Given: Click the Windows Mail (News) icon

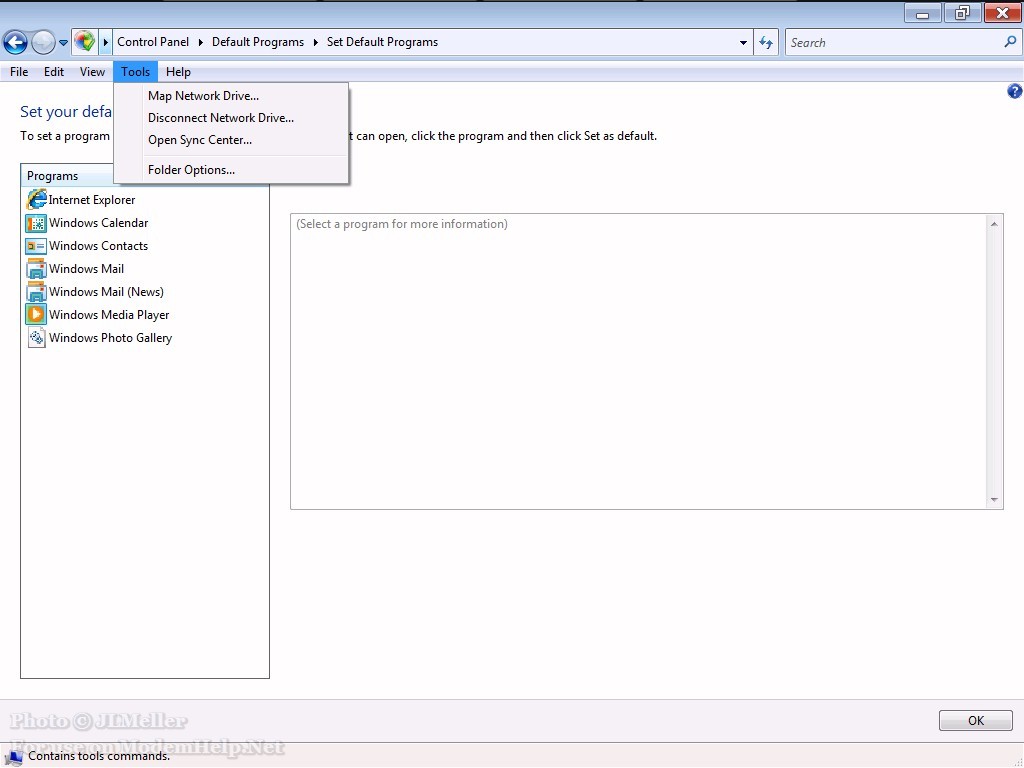Looking at the screenshot, I should click(x=36, y=292).
